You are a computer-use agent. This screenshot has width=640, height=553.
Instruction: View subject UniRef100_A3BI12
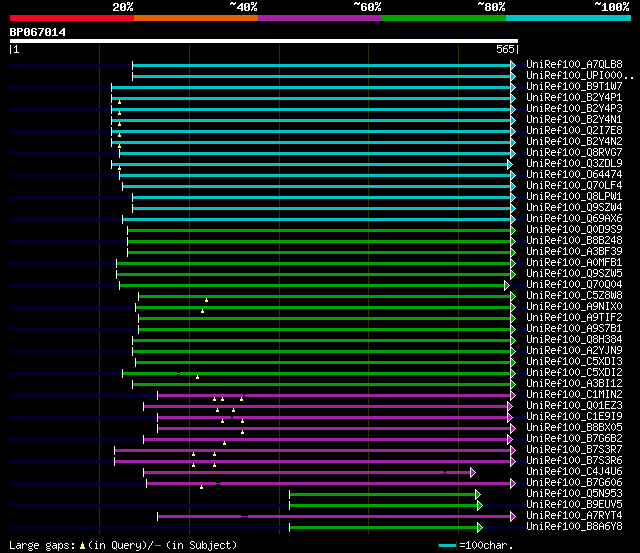(x=574, y=384)
